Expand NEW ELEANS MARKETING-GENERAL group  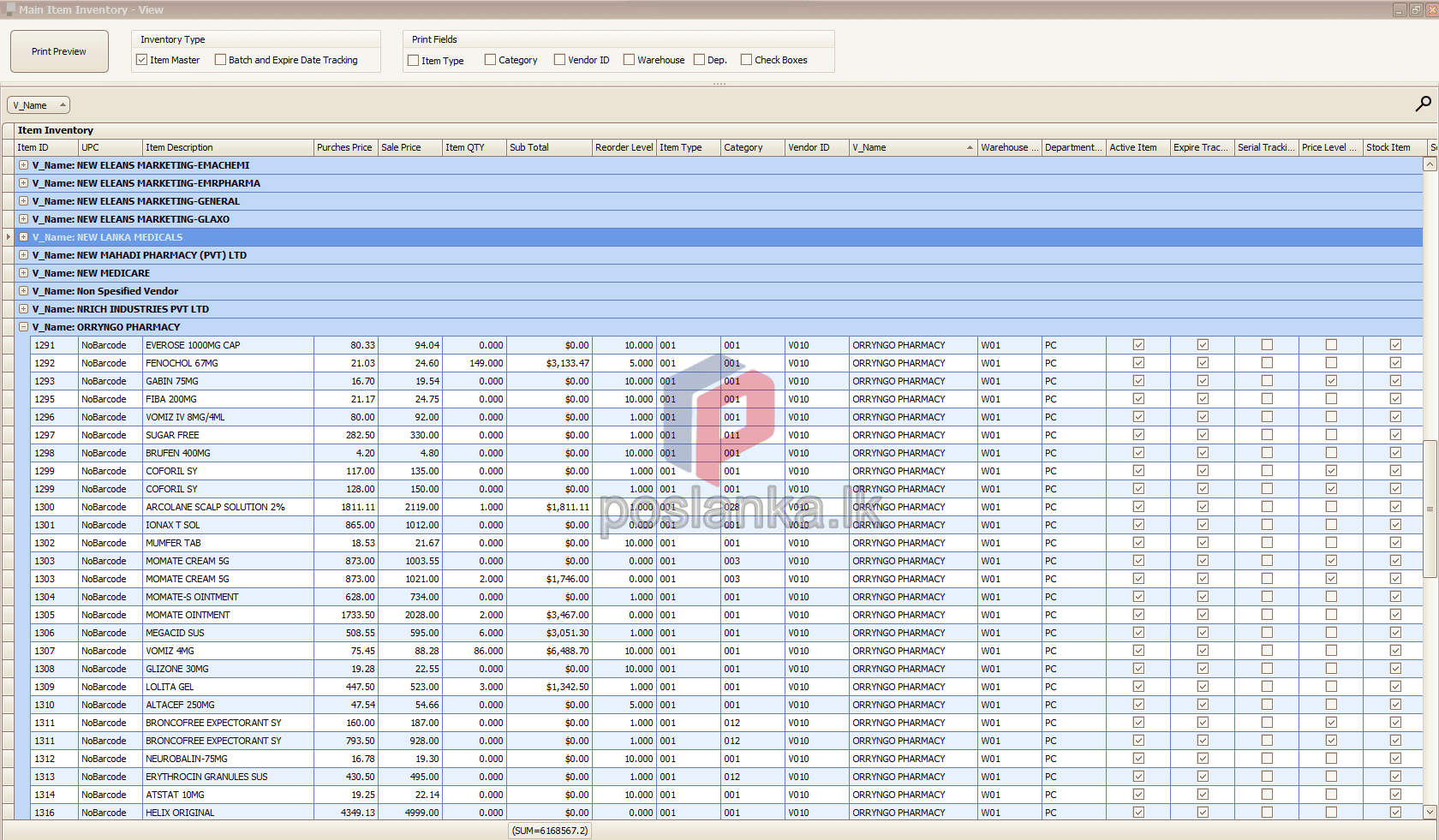(x=24, y=201)
